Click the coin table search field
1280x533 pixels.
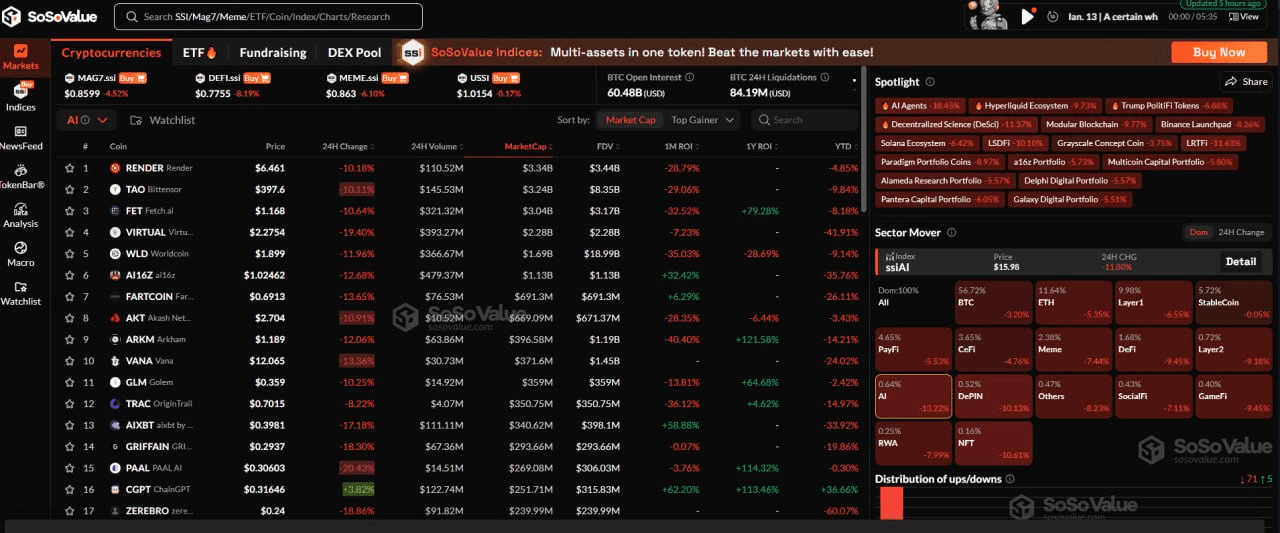[x=804, y=120]
